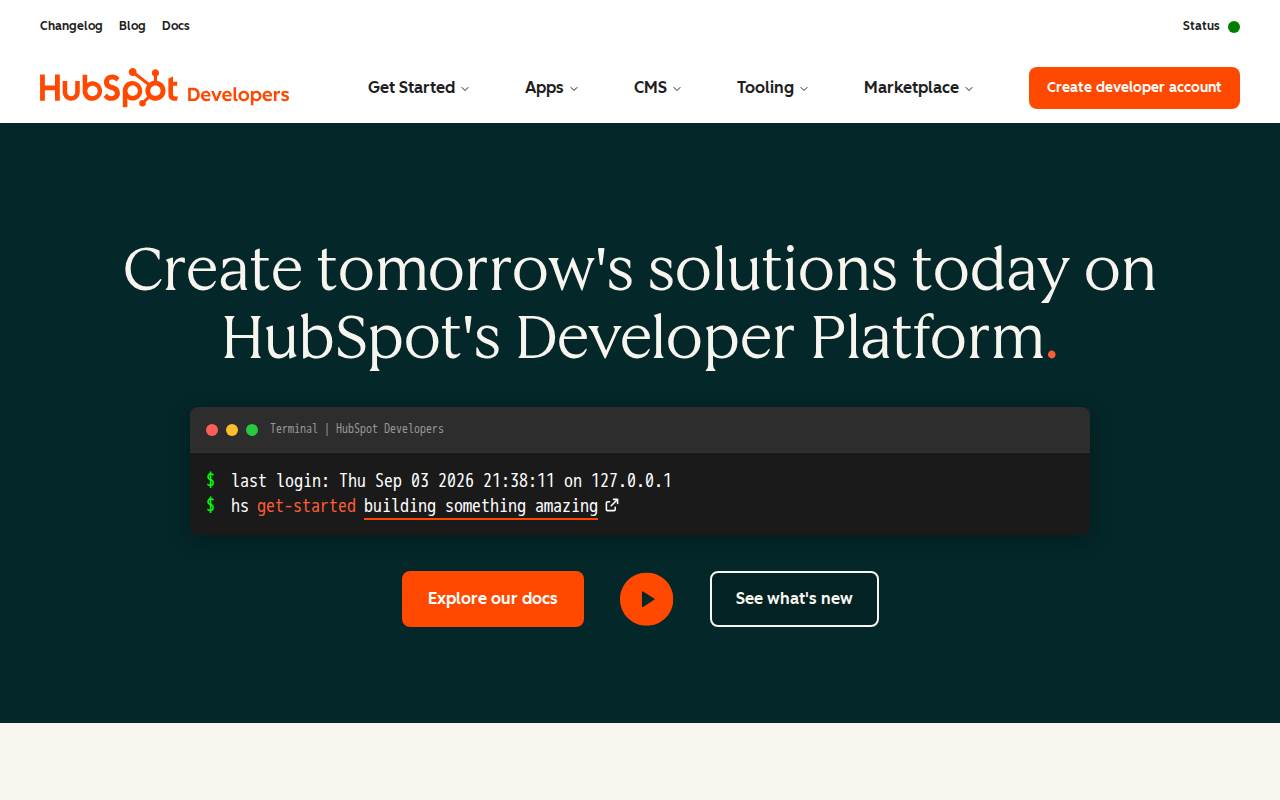
Task: Open the Changelog link
Action: [71, 26]
